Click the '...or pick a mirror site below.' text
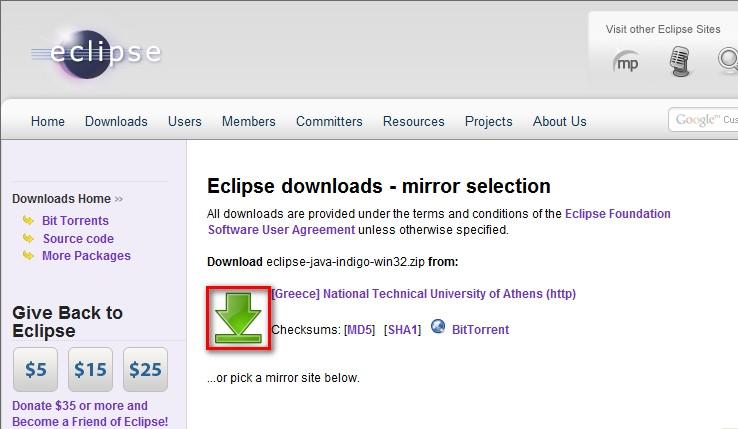The height and width of the screenshot is (429, 738). pyautogui.click(x=283, y=378)
